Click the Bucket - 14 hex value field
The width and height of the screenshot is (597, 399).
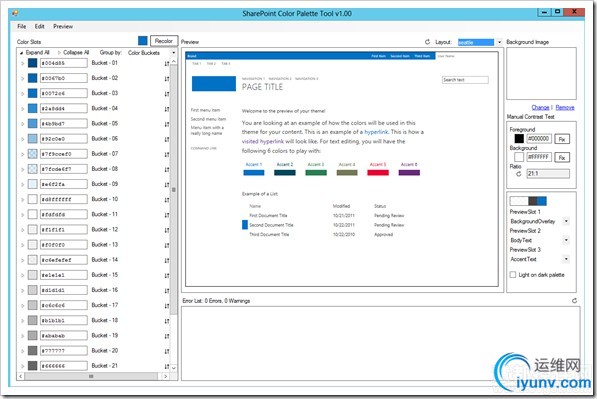(64, 260)
